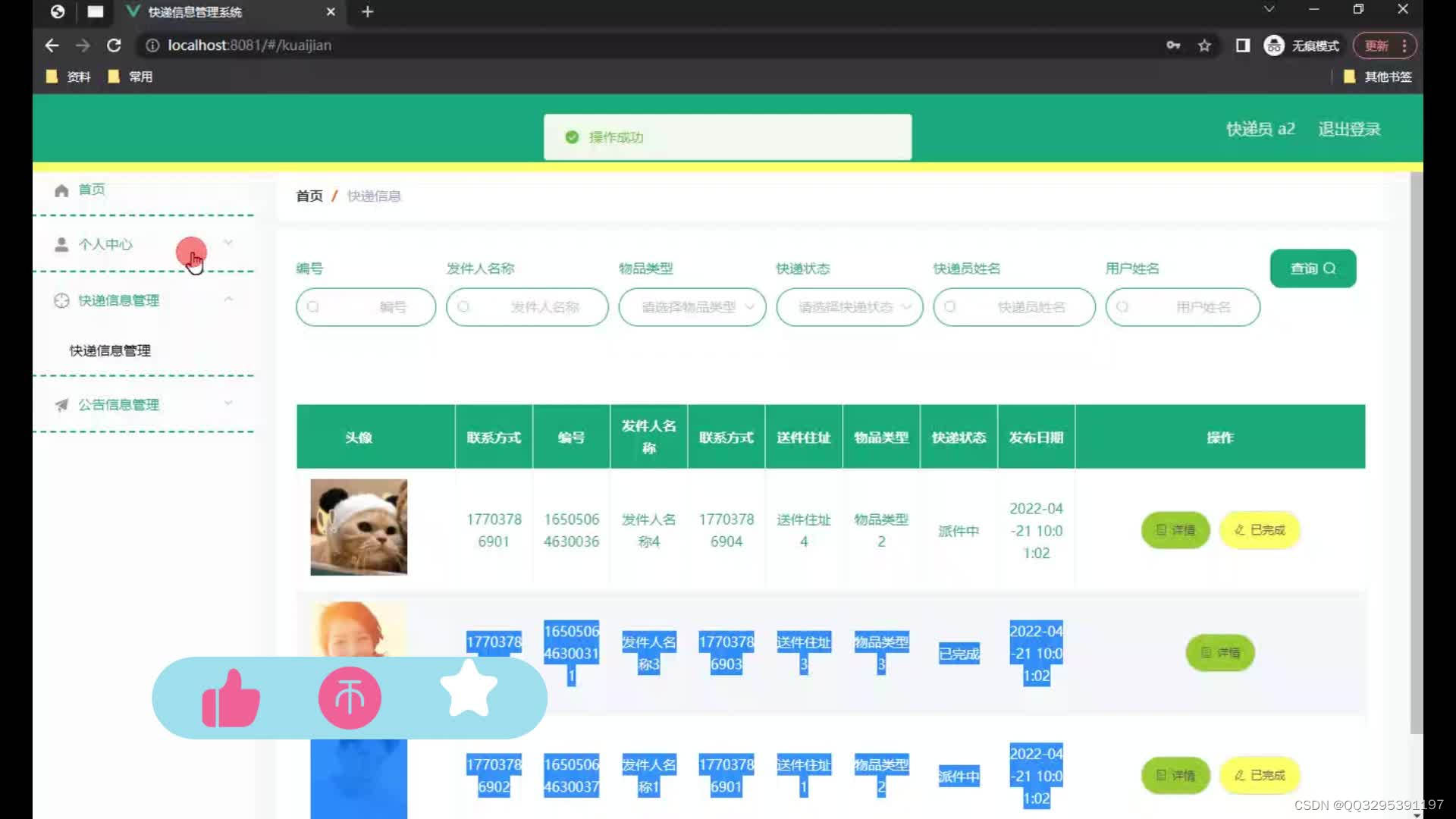This screenshot has width=1456, height=819.
Task: Click 详情 button for 发件人名称1 row
Action: [x=1175, y=775]
